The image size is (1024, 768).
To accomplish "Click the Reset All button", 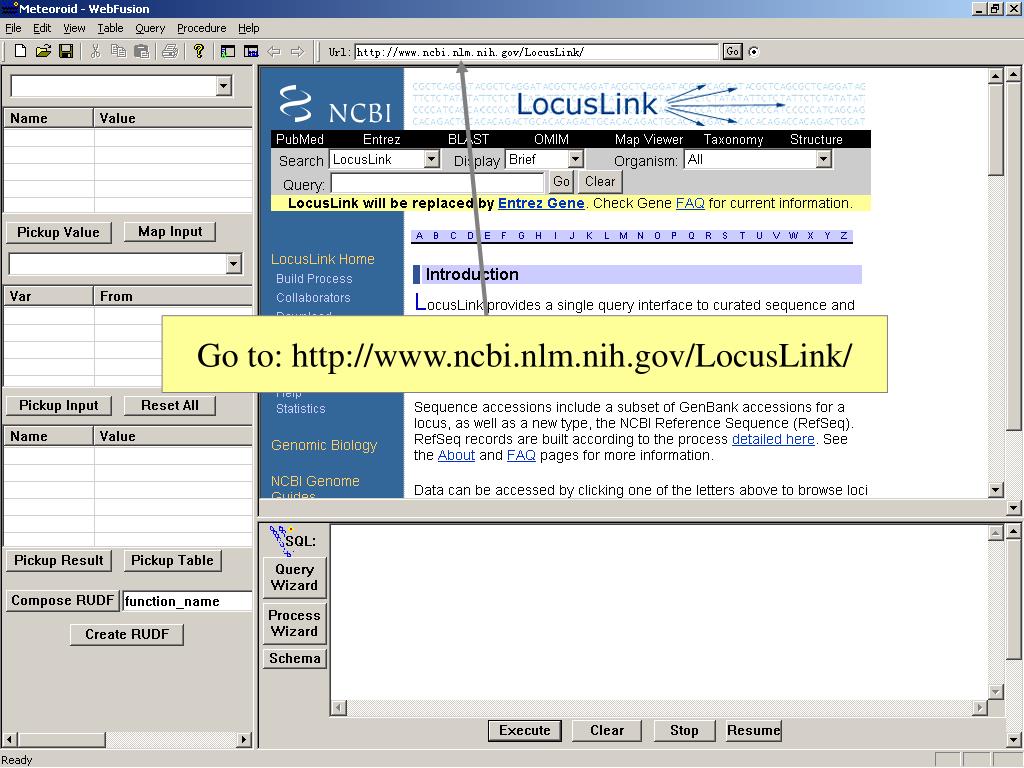I will click(170, 406).
